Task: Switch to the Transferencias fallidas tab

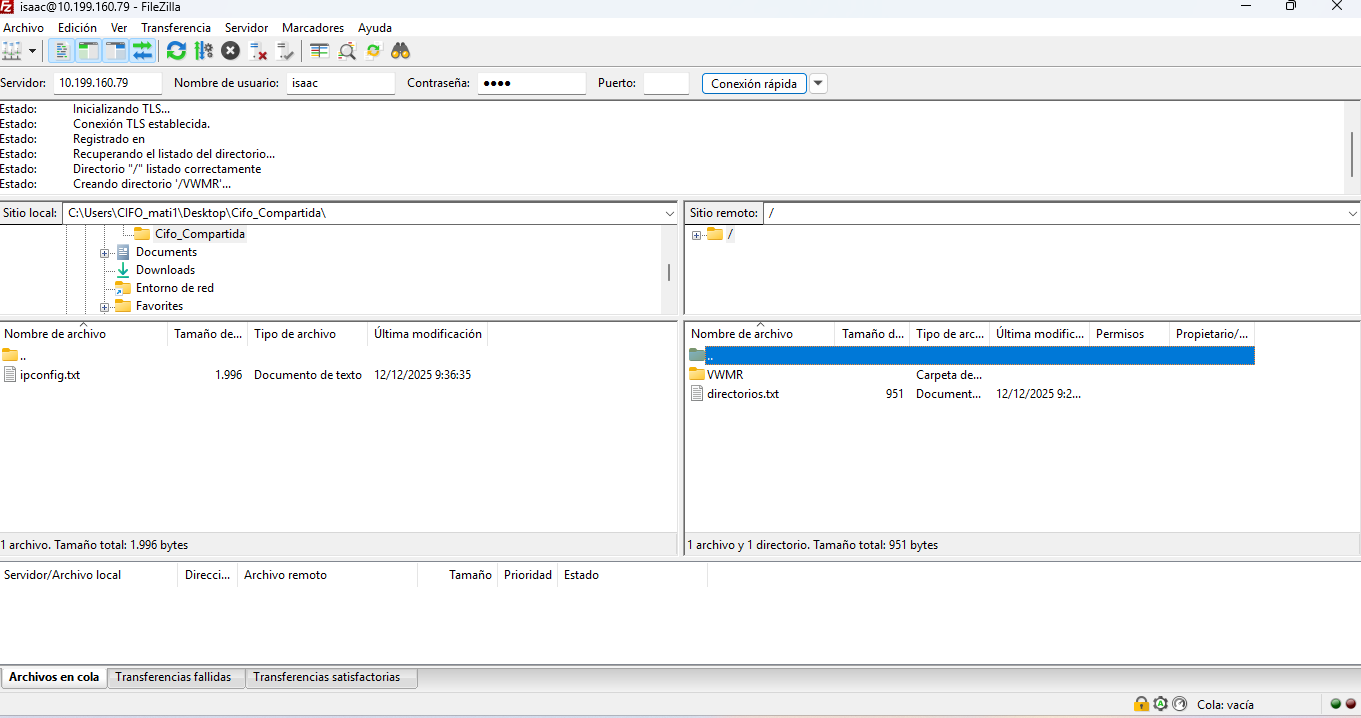Action: tap(175, 677)
